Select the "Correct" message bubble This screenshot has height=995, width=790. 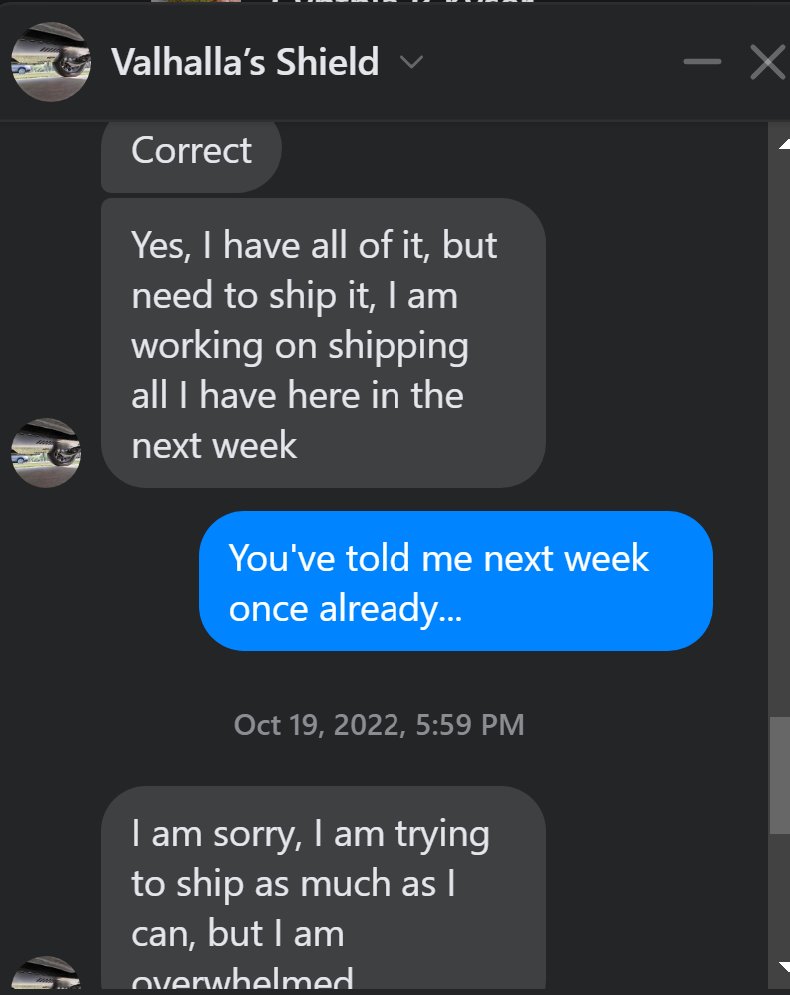pos(191,152)
